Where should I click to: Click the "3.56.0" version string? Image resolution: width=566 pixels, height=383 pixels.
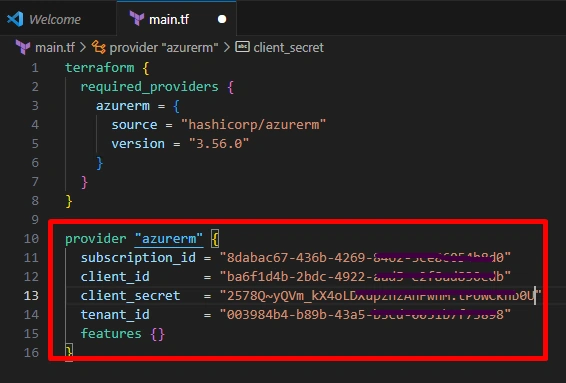coord(219,144)
